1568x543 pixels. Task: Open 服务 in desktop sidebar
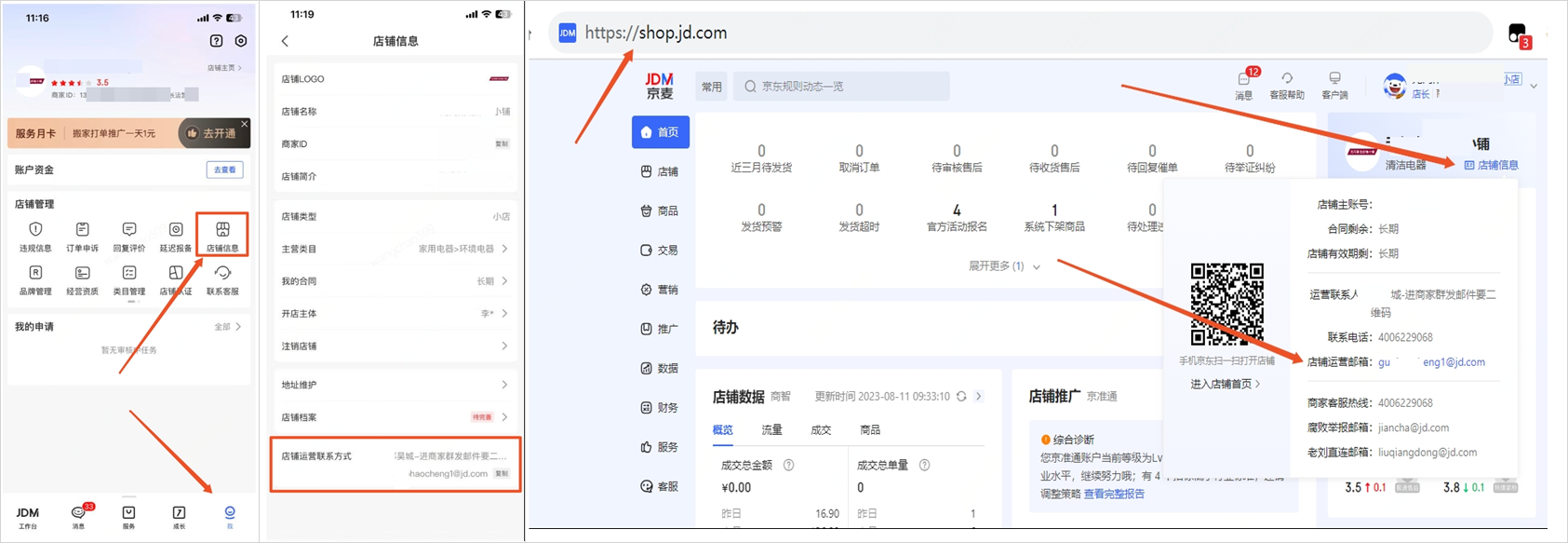pos(661,447)
